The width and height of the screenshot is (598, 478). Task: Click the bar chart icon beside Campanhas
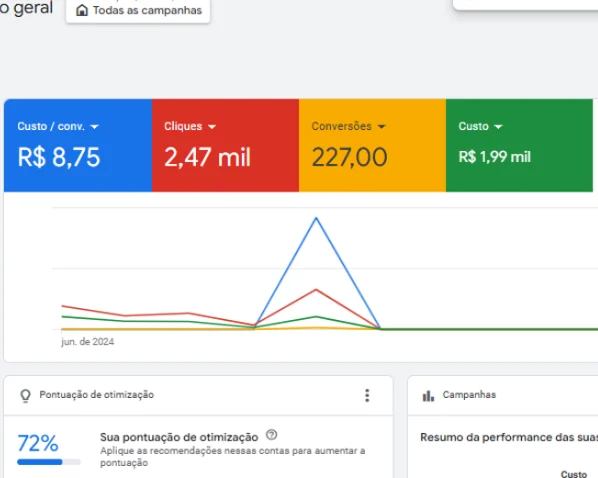(x=428, y=396)
